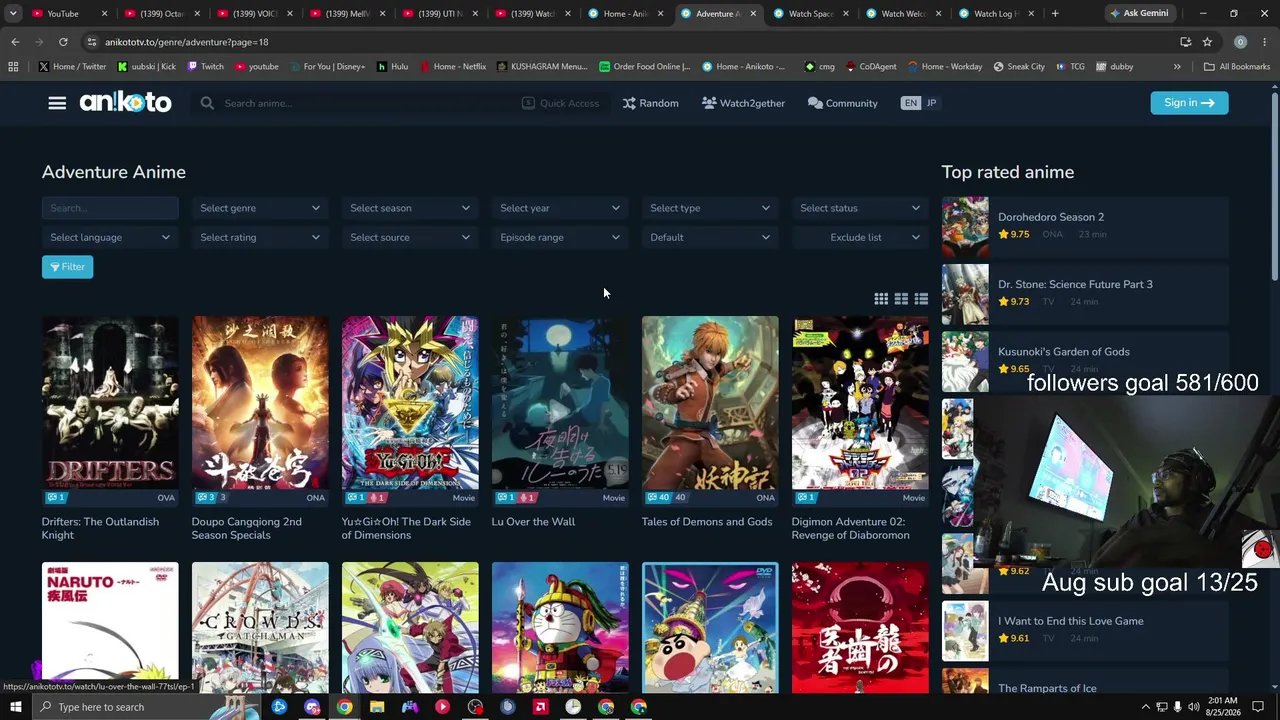Open the Sneak City bookmark
Screen dimensions: 1280x720
[x=1018, y=67]
